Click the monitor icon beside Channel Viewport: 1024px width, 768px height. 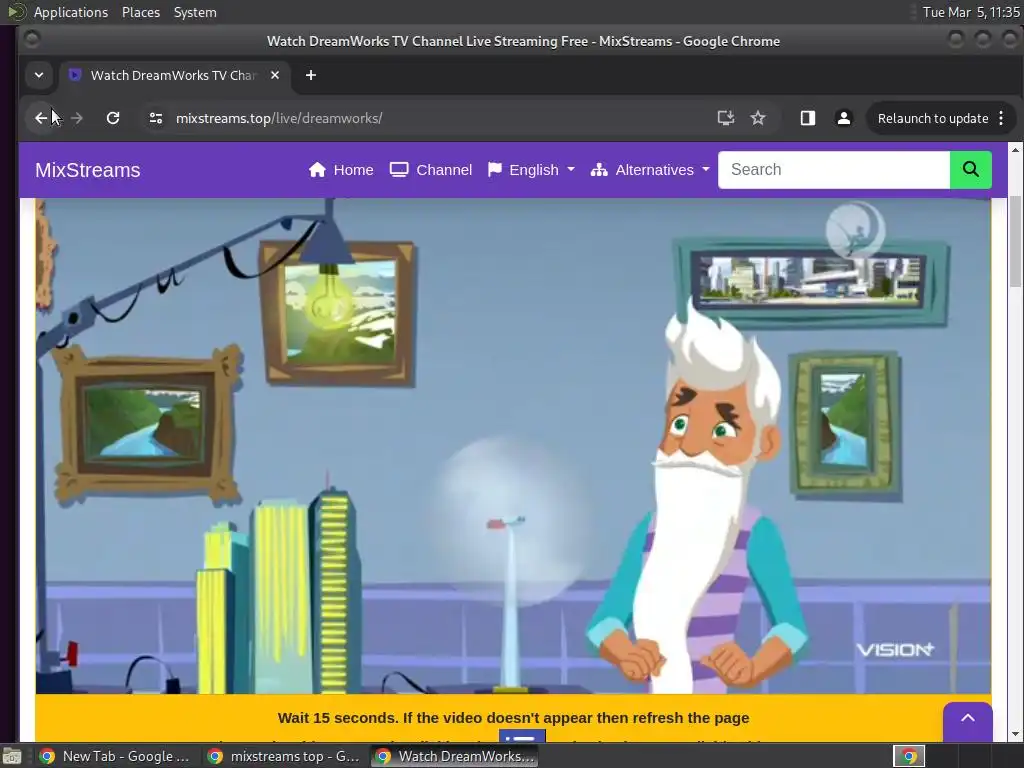(x=399, y=170)
